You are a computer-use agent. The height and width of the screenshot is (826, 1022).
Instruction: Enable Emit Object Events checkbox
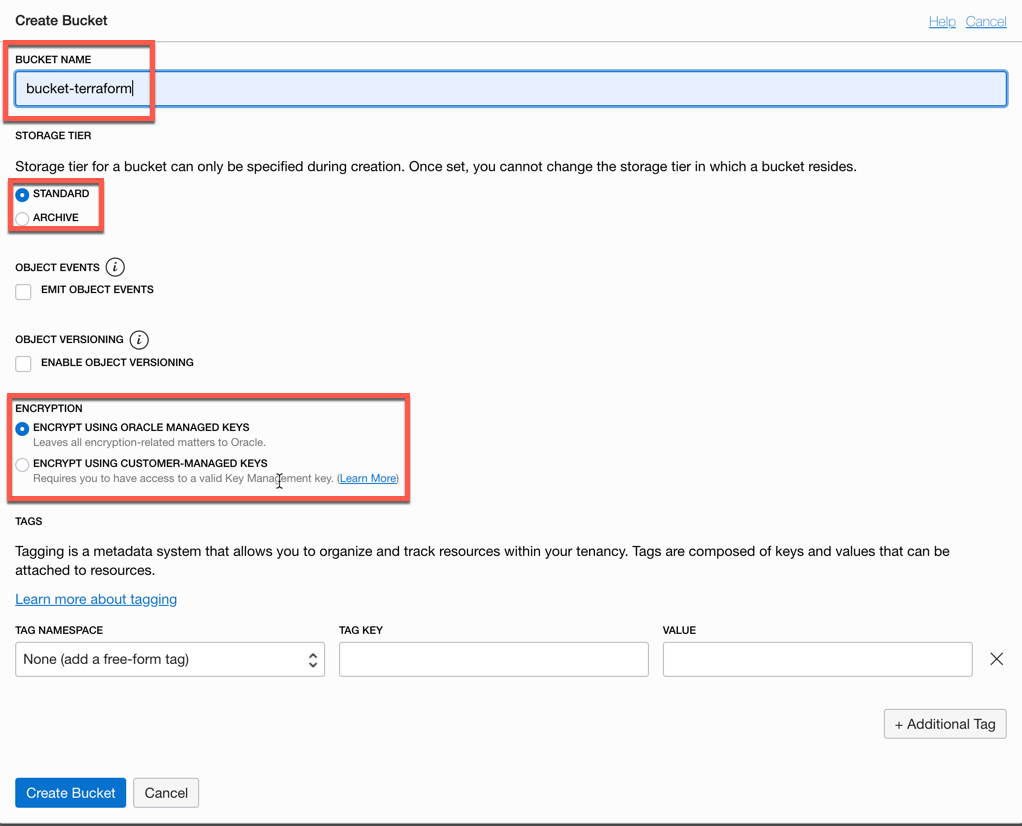[x=23, y=291]
